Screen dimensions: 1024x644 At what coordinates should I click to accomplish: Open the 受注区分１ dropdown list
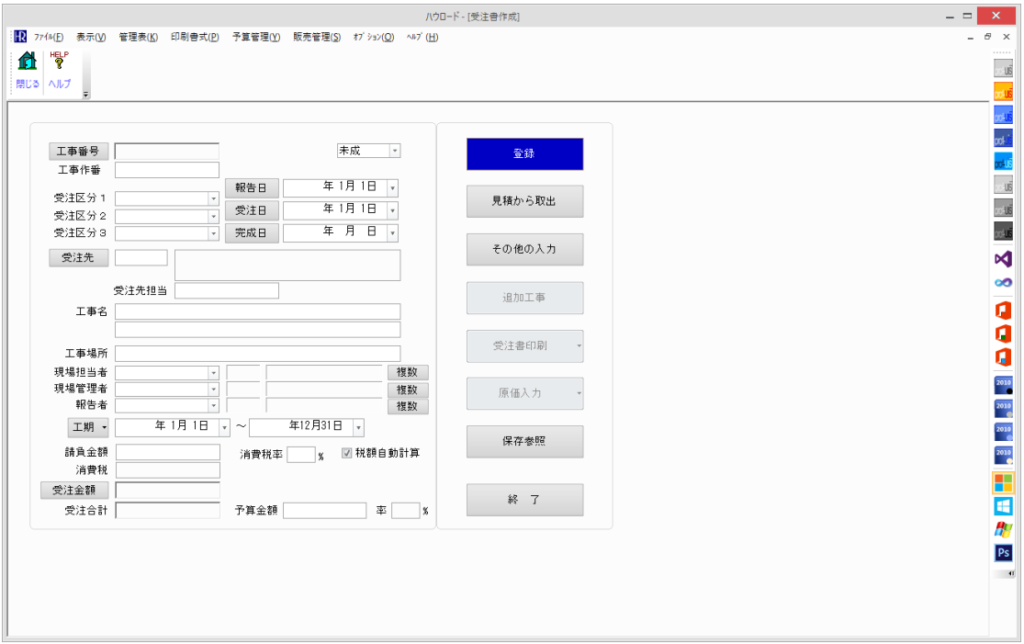(213, 199)
